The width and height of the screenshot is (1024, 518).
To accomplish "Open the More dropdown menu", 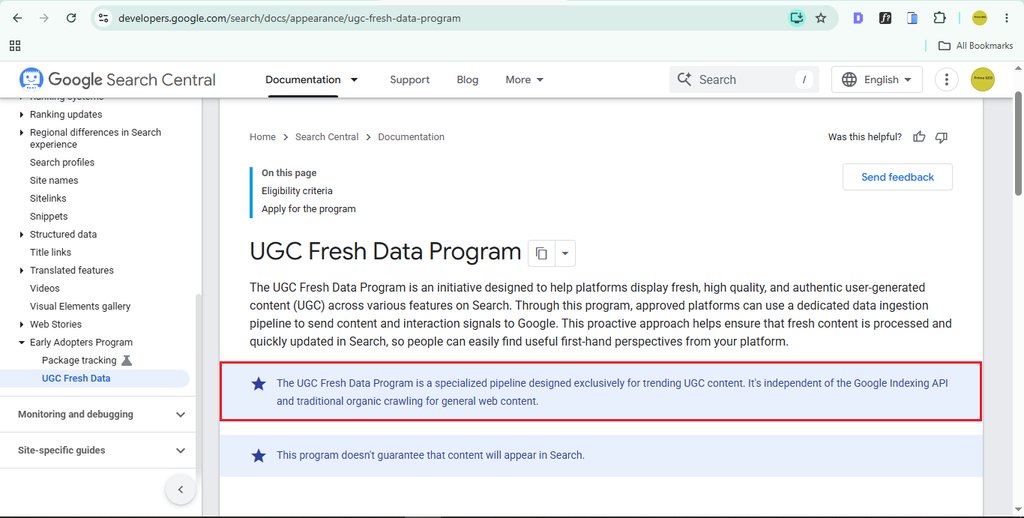I will click(x=524, y=80).
